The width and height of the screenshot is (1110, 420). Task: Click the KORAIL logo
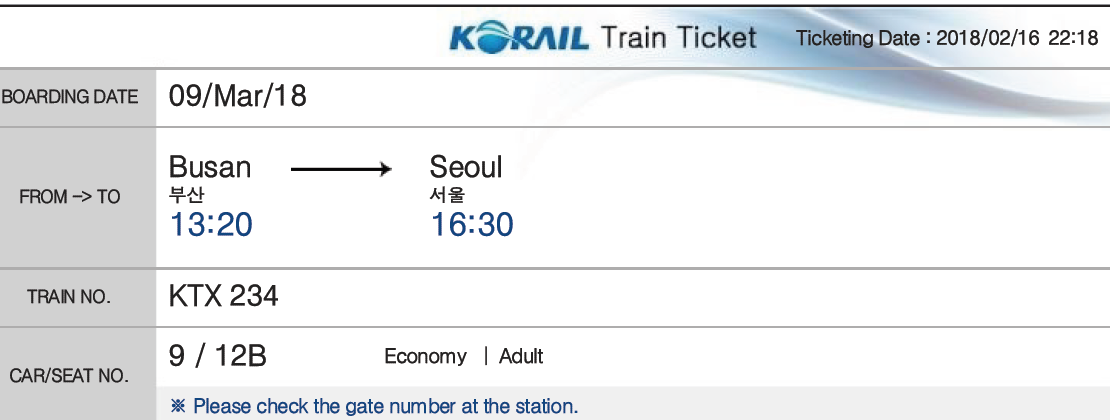[x=519, y=38]
